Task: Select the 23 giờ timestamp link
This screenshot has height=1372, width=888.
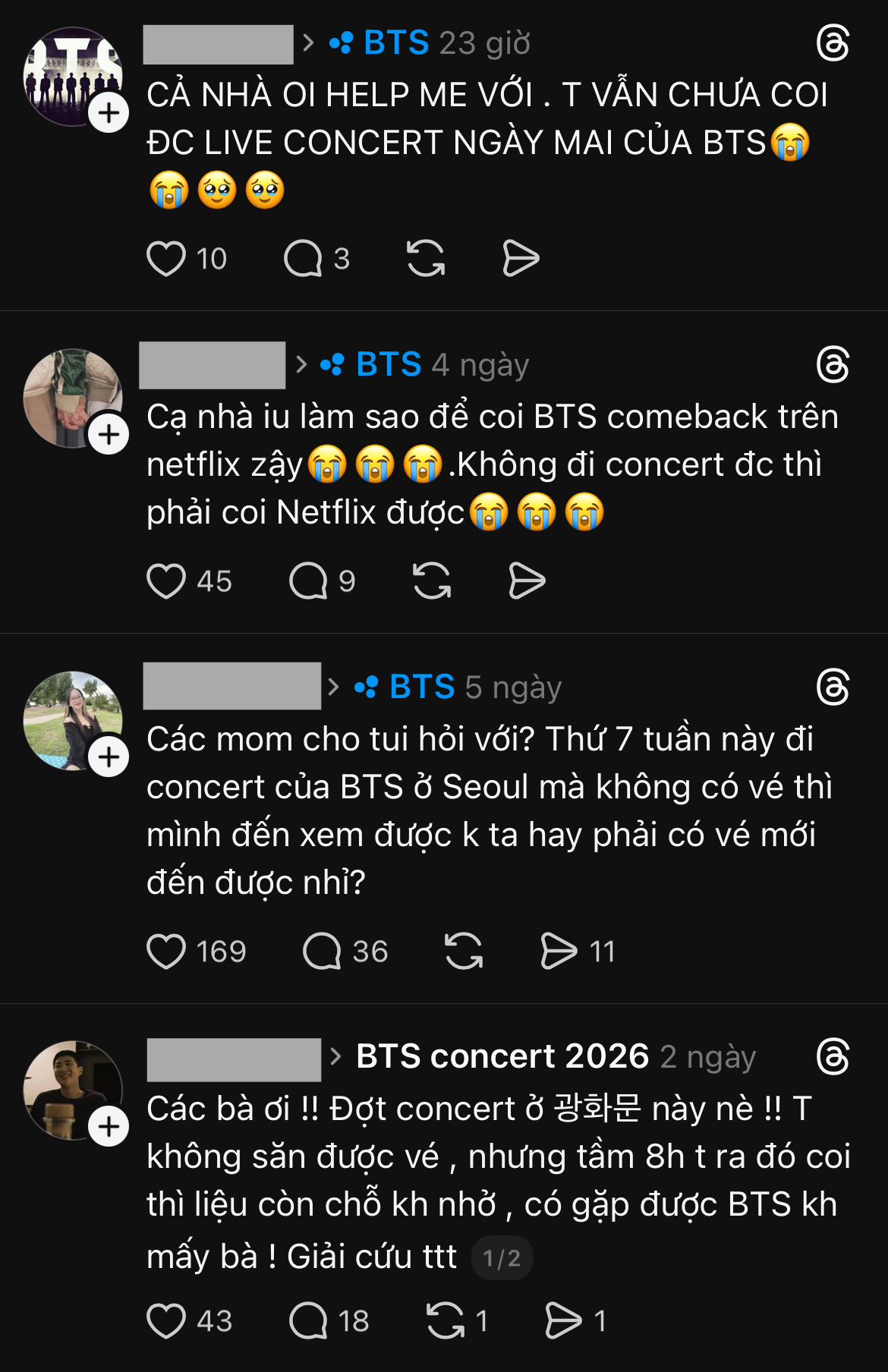Action: (x=484, y=43)
